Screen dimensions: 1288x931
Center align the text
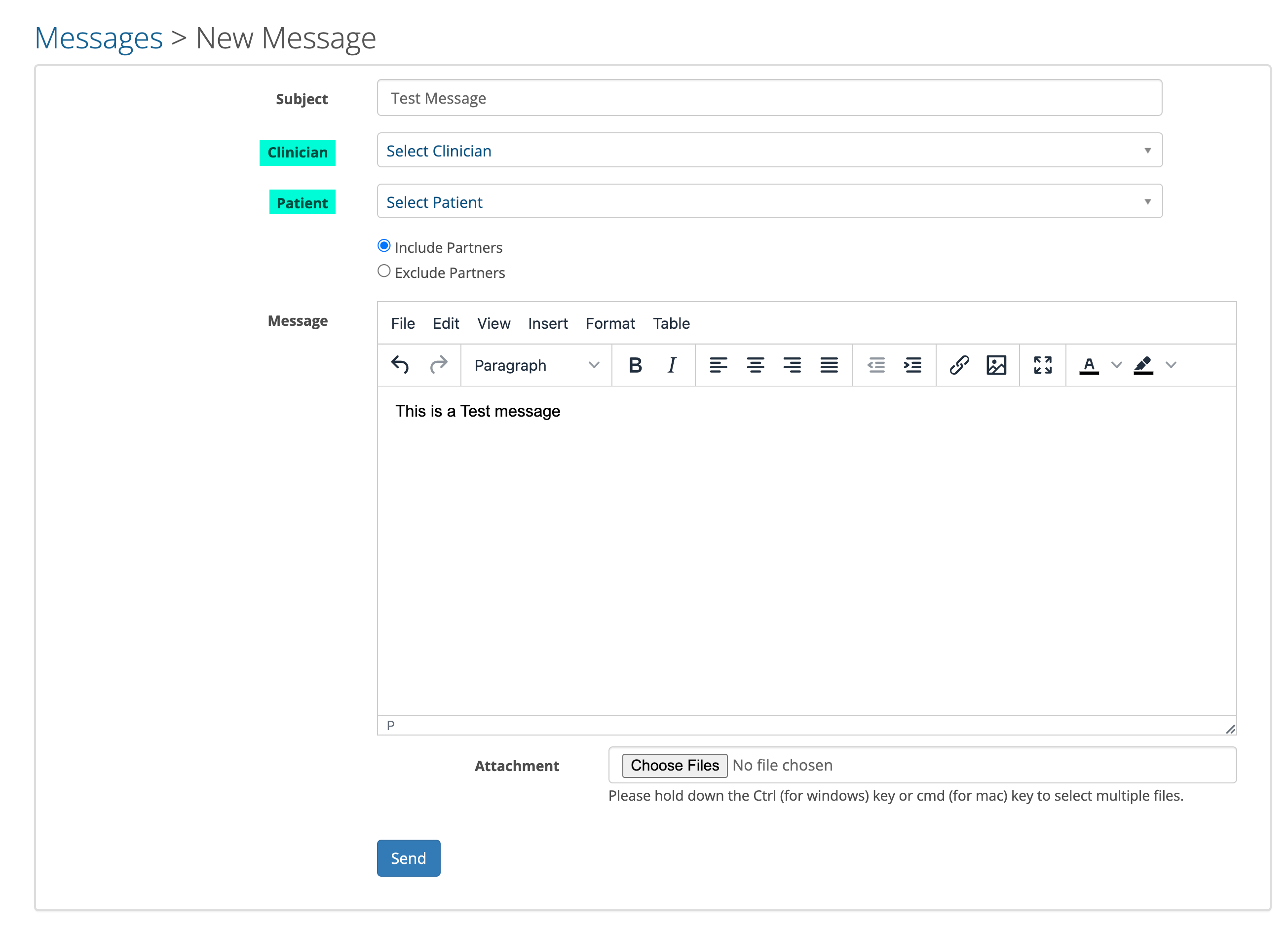[756, 365]
